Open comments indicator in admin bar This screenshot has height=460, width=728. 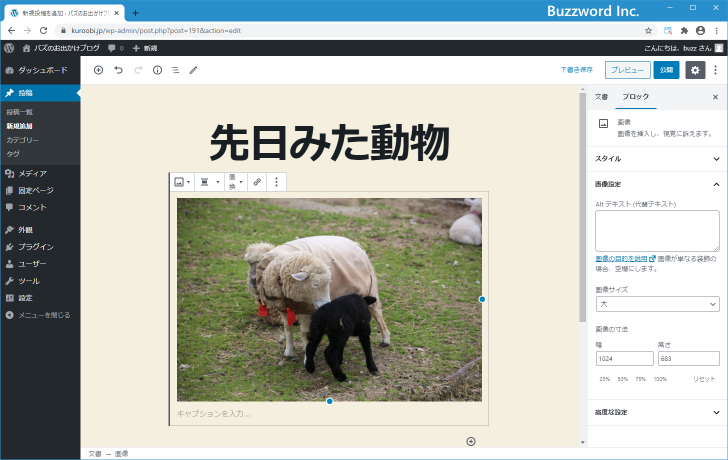[116, 48]
